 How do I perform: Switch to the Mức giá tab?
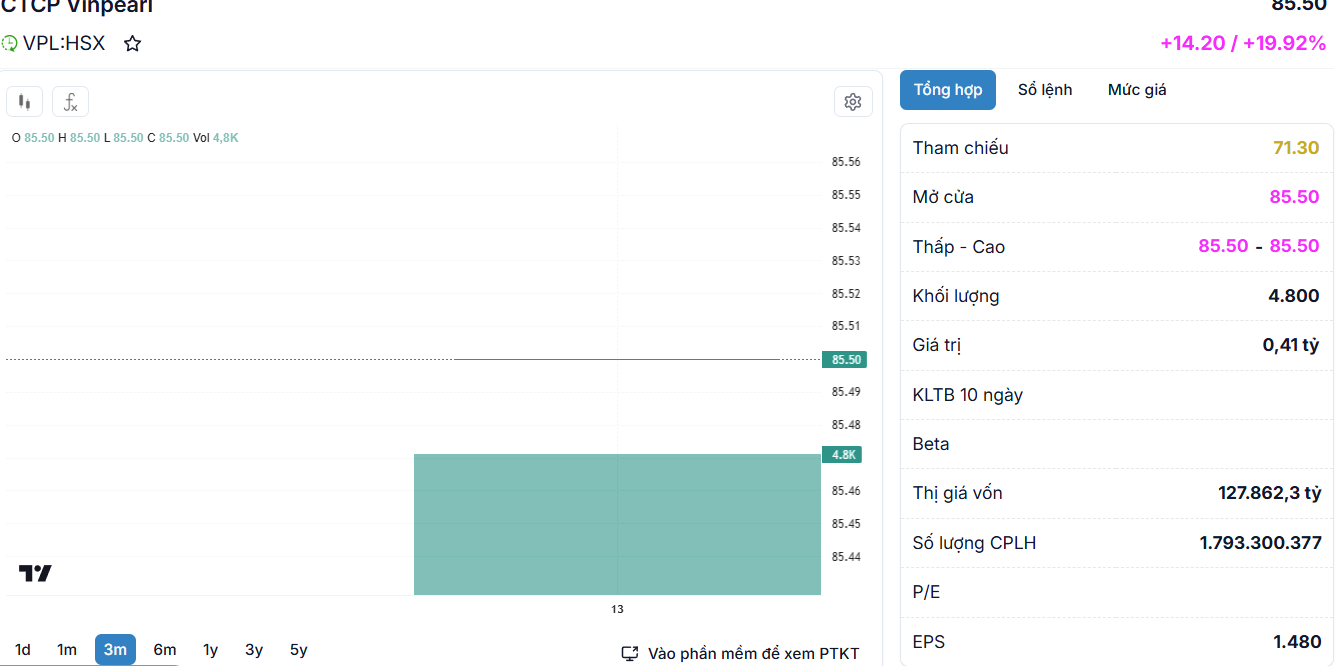coord(1137,90)
